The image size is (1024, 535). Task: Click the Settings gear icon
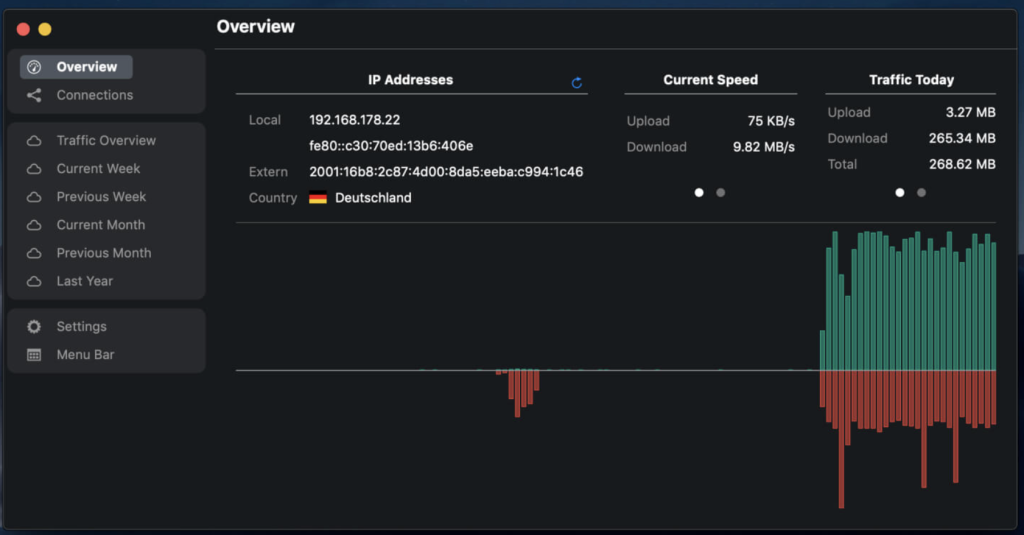[x=34, y=327]
